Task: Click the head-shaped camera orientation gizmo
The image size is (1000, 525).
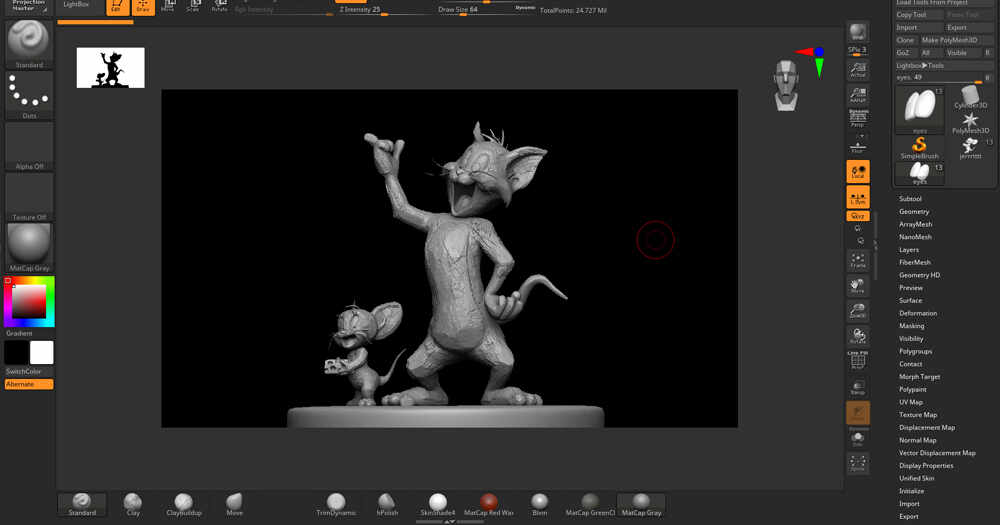Action: [786, 85]
